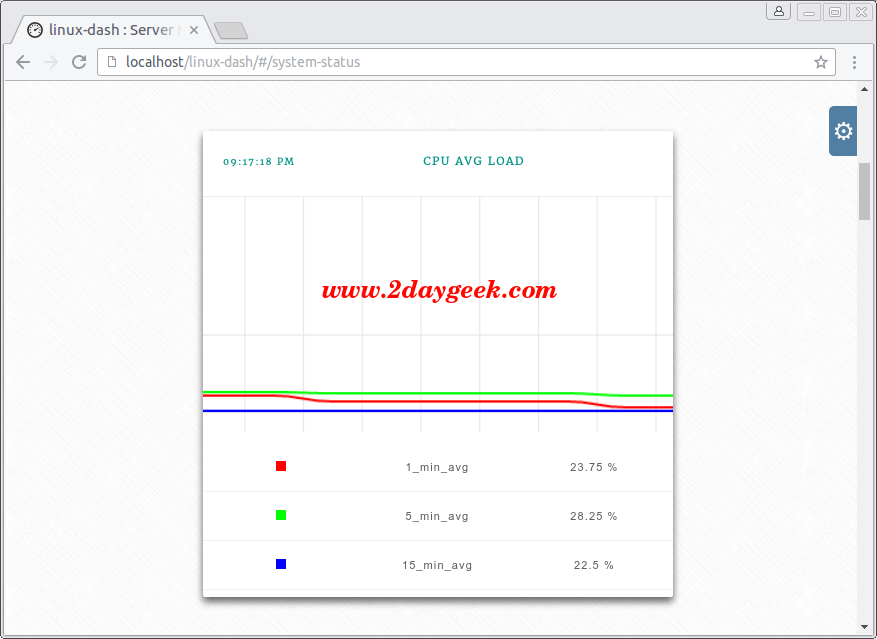Image resolution: width=877 pixels, height=639 pixels.
Task: Select the linux-dash : Server tab
Action: [112, 30]
